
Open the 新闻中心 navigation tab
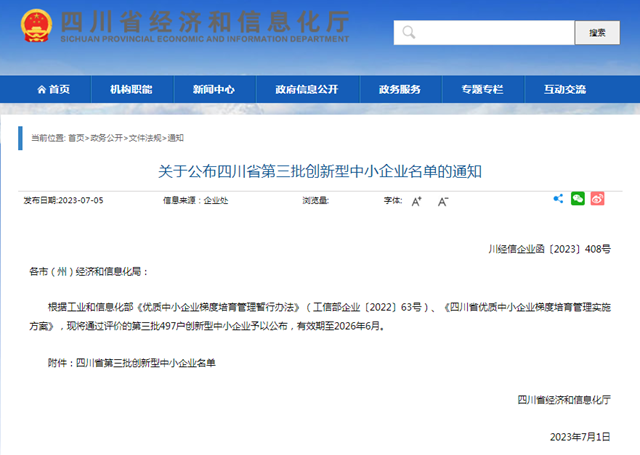point(213,89)
